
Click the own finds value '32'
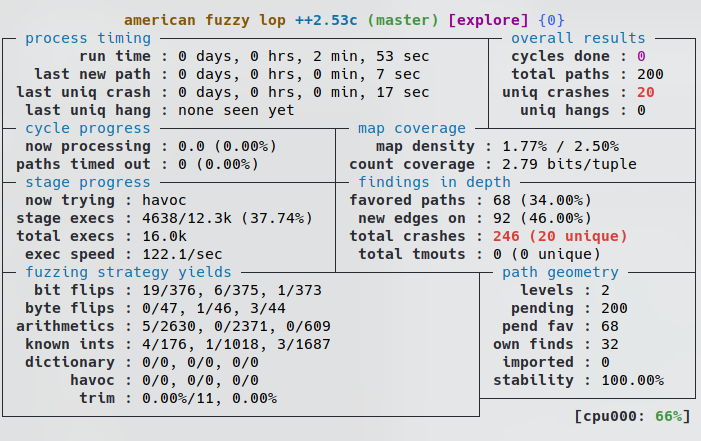[x=610, y=344]
